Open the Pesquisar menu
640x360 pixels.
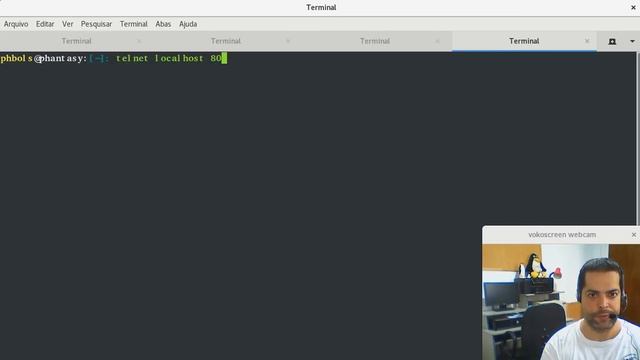[x=96, y=24]
